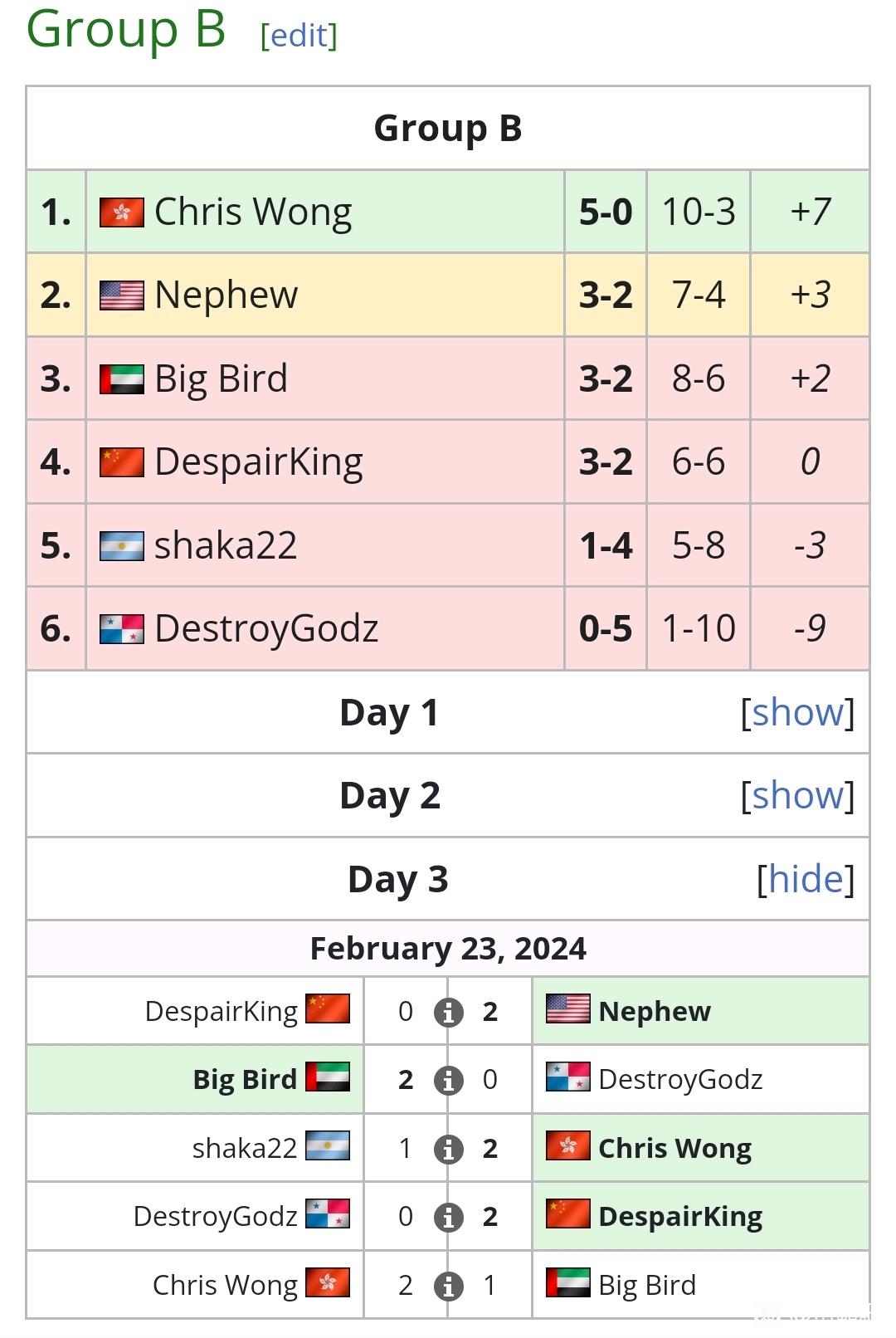Click the Argentina flag beside shaka22 in standings

point(121,546)
